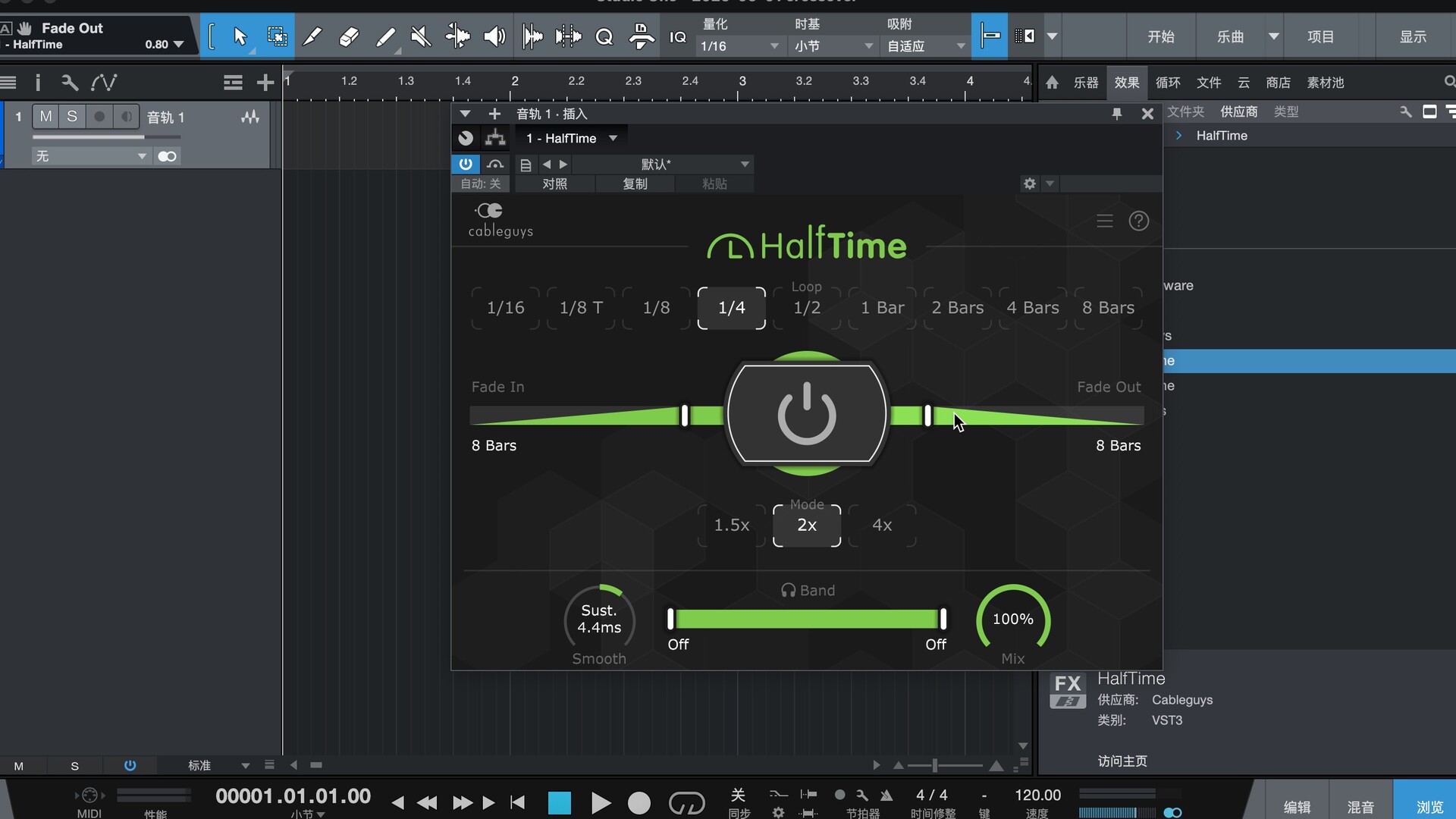Pin the HalfTime plugin window

click(1116, 113)
